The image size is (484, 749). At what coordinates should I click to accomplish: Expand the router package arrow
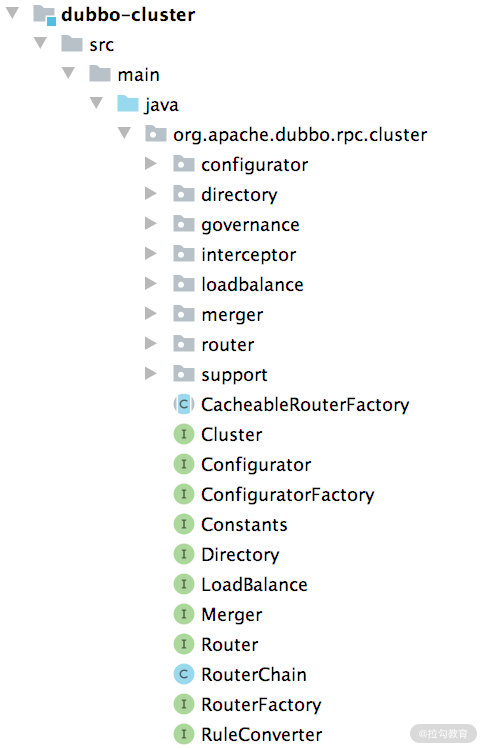(x=151, y=343)
